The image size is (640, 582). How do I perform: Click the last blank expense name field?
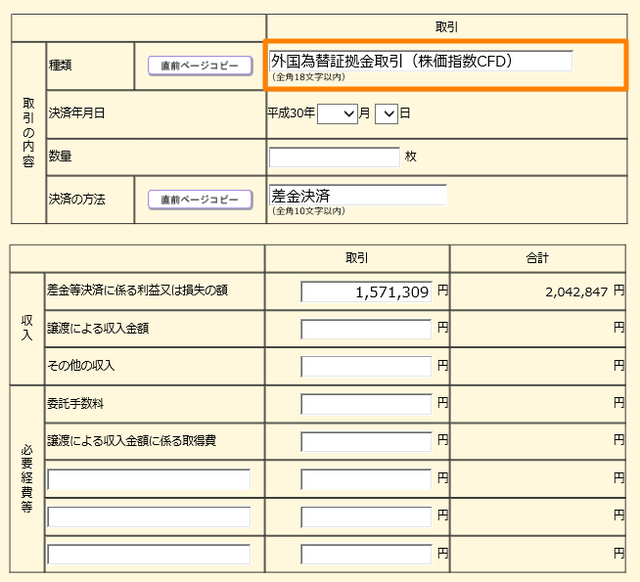(x=149, y=554)
